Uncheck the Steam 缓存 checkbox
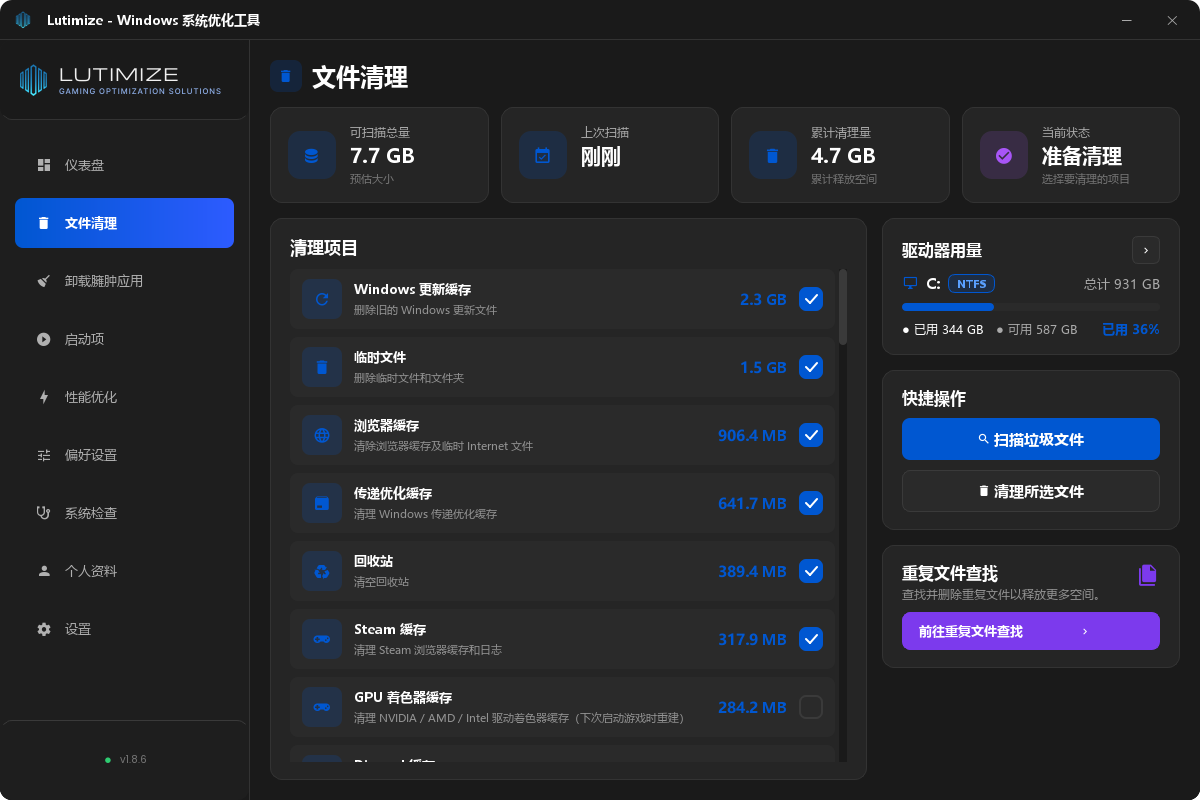The width and height of the screenshot is (1200, 800). (811, 639)
